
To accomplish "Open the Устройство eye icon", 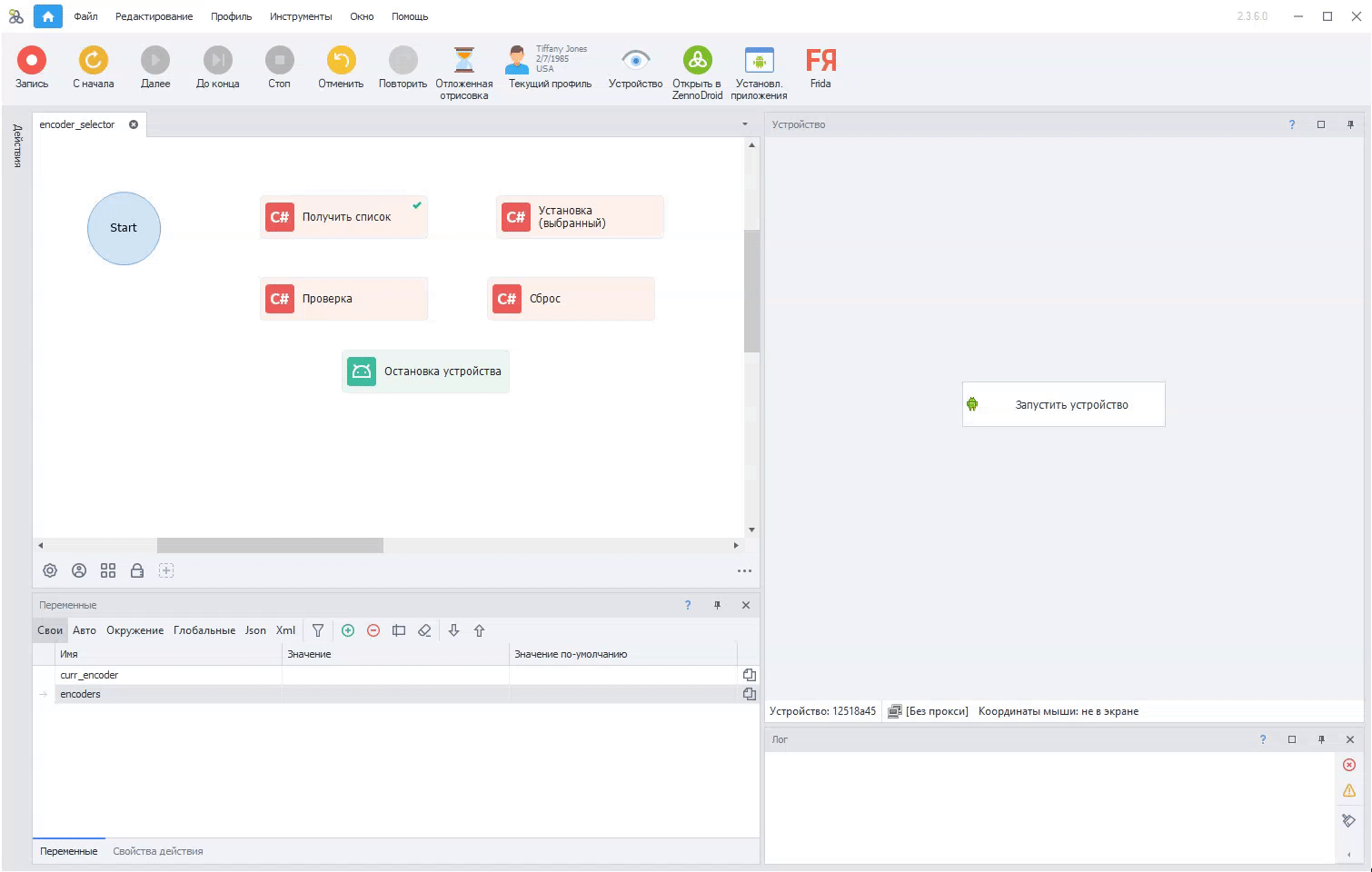I will tap(634, 58).
